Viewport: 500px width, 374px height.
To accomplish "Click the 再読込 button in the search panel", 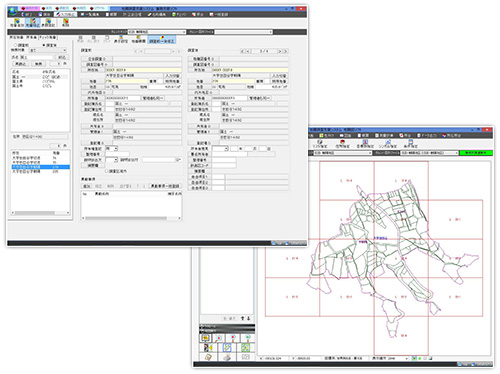I will tap(20, 63).
